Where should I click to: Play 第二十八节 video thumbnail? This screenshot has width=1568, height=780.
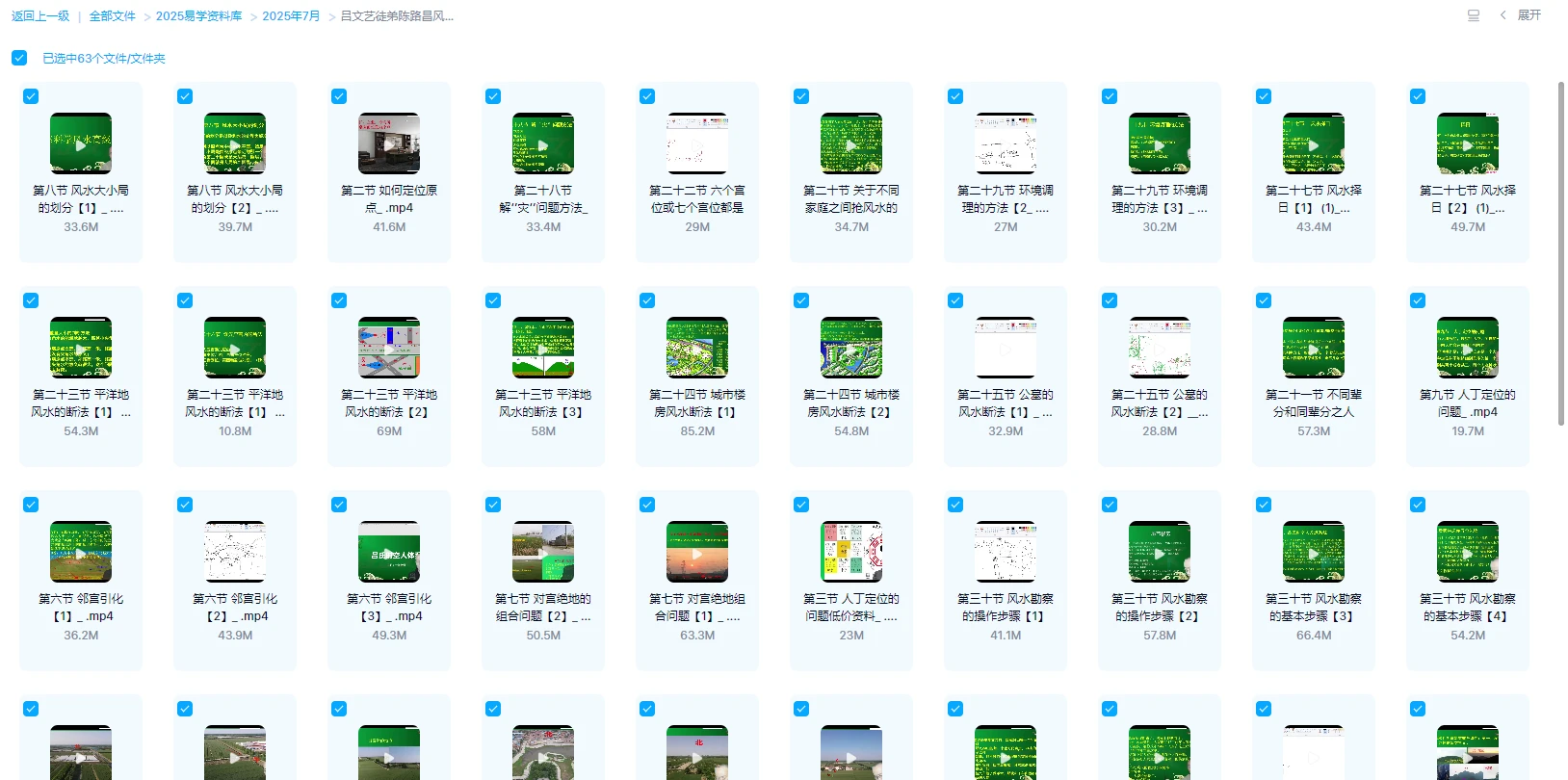click(x=543, y=143)
